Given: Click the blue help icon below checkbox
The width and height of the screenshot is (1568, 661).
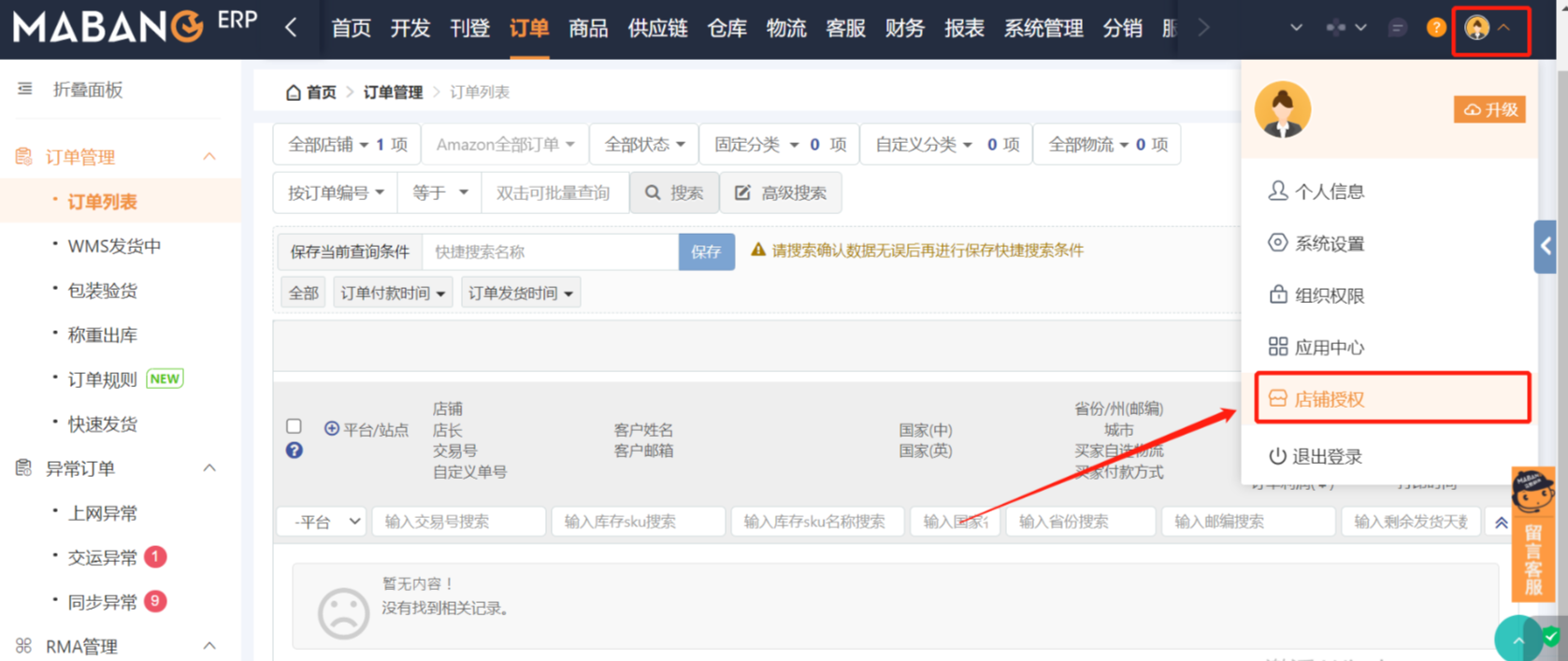Looking at the screenshot, I should tap(294, 451).
